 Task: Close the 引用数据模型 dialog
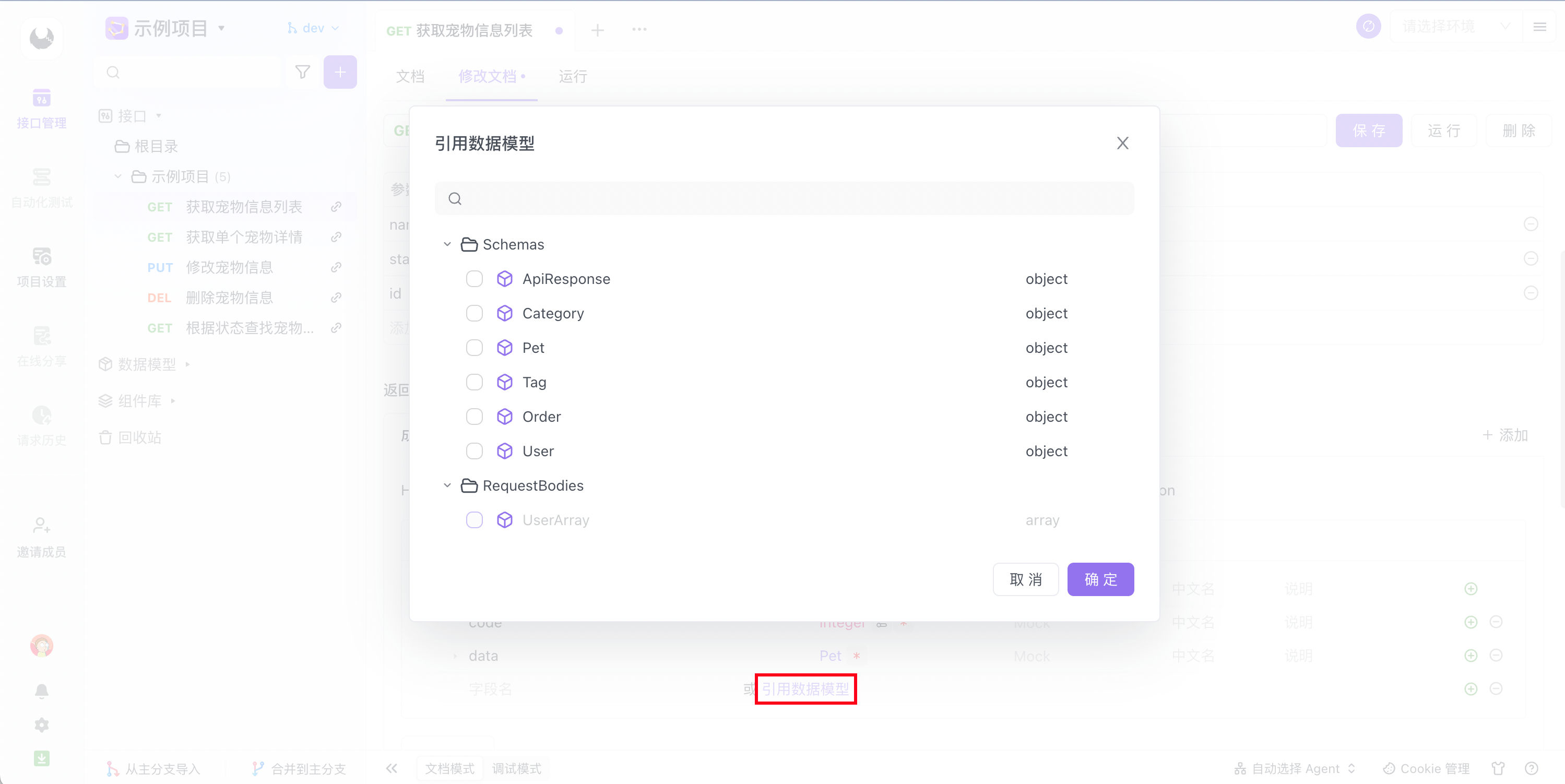coord(1123,144)
